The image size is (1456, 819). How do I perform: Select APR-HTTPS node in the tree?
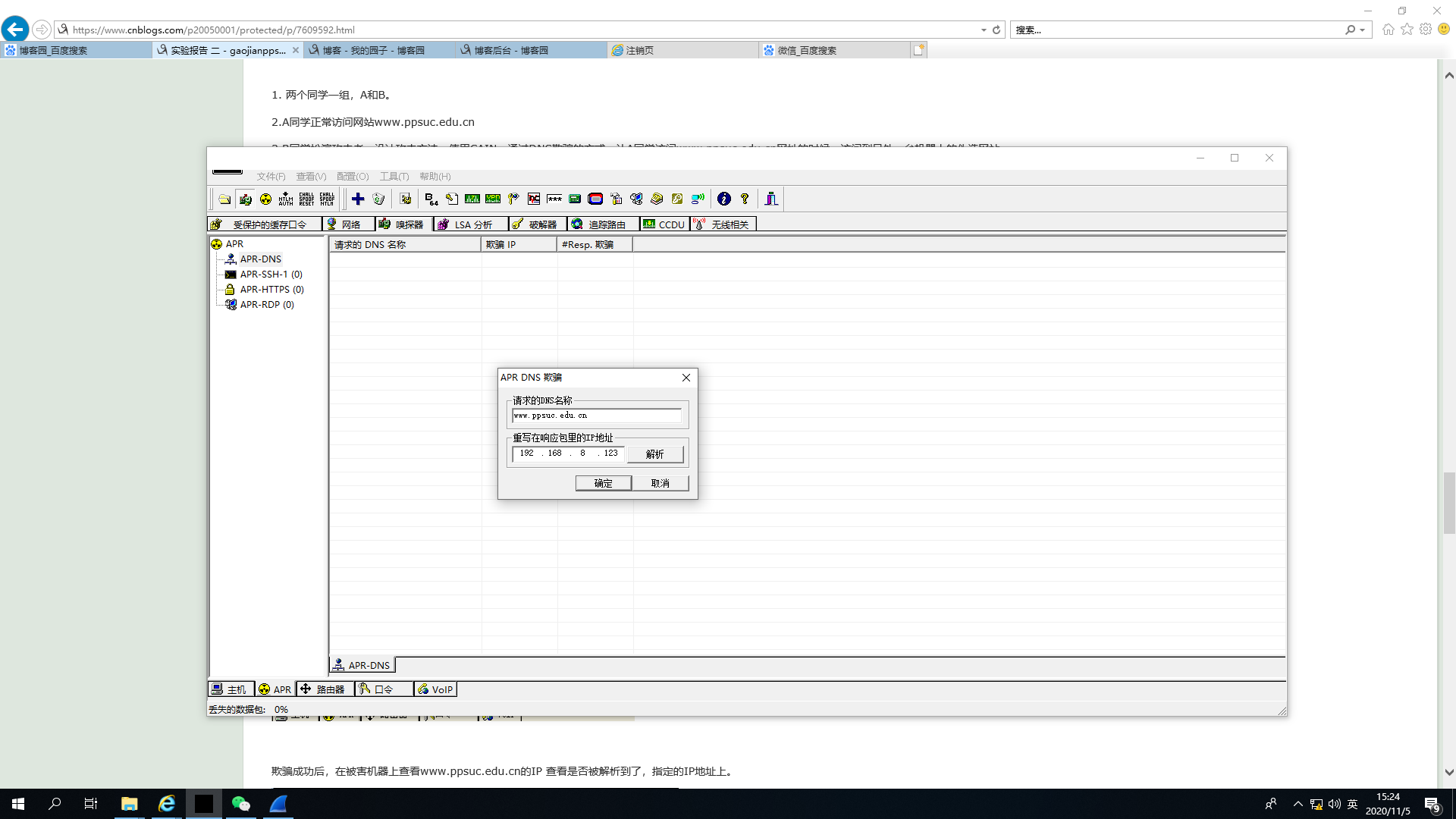pos(271,290)
